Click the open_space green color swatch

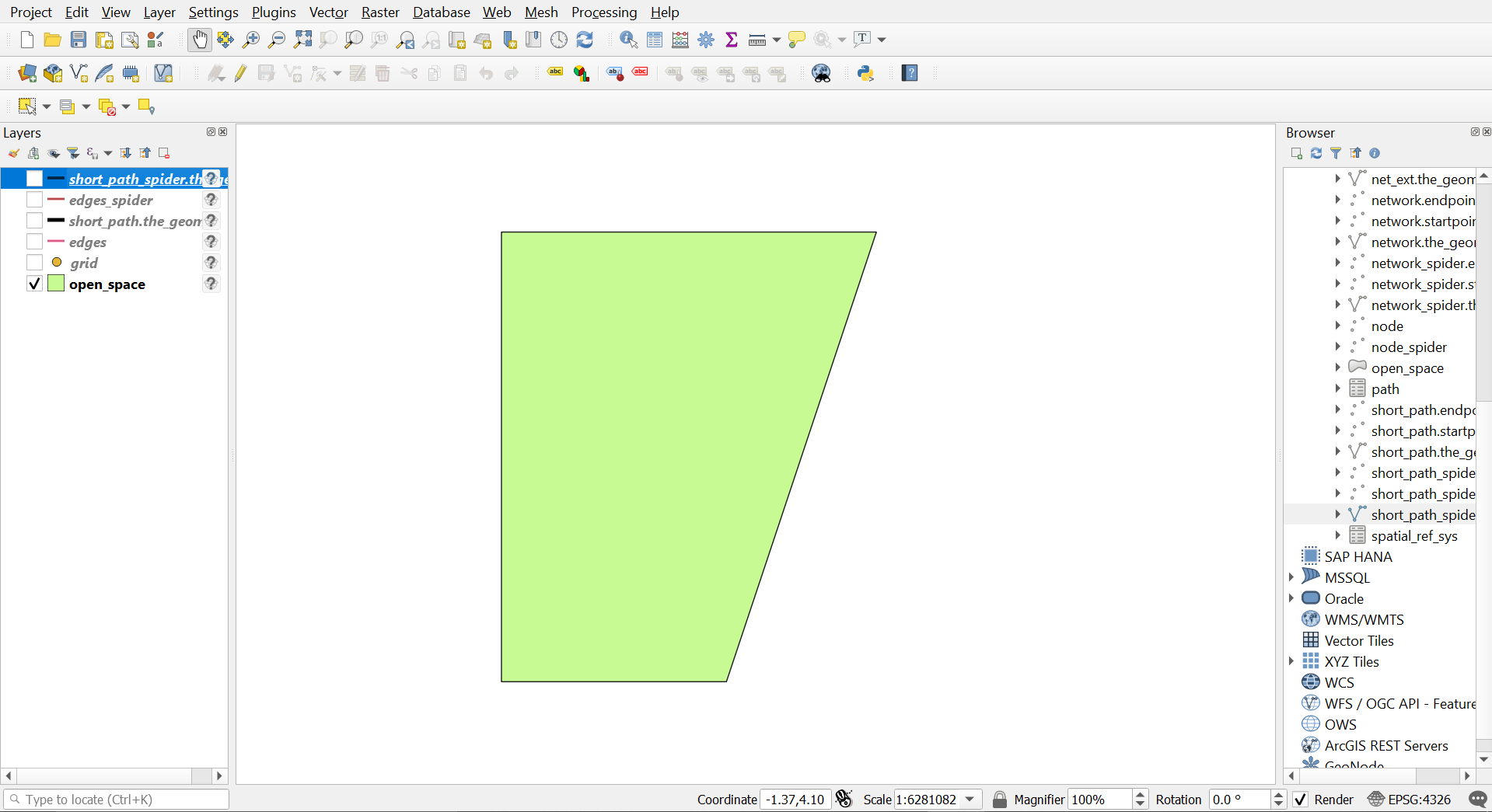point(56,284)
